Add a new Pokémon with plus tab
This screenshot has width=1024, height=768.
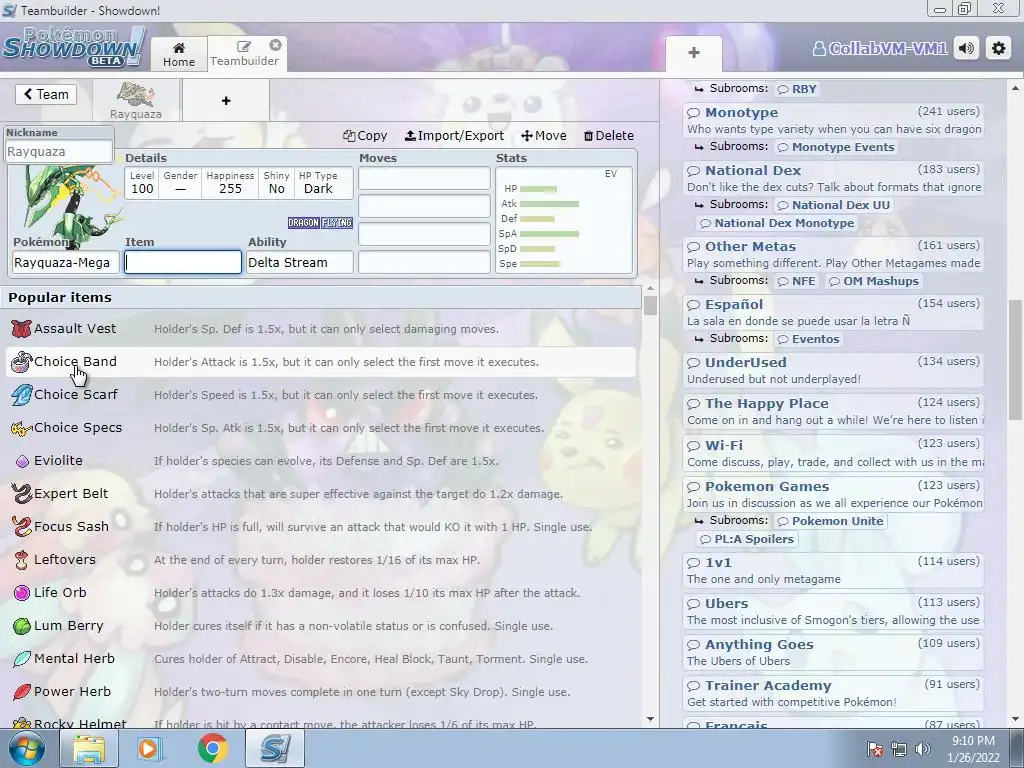226,101
